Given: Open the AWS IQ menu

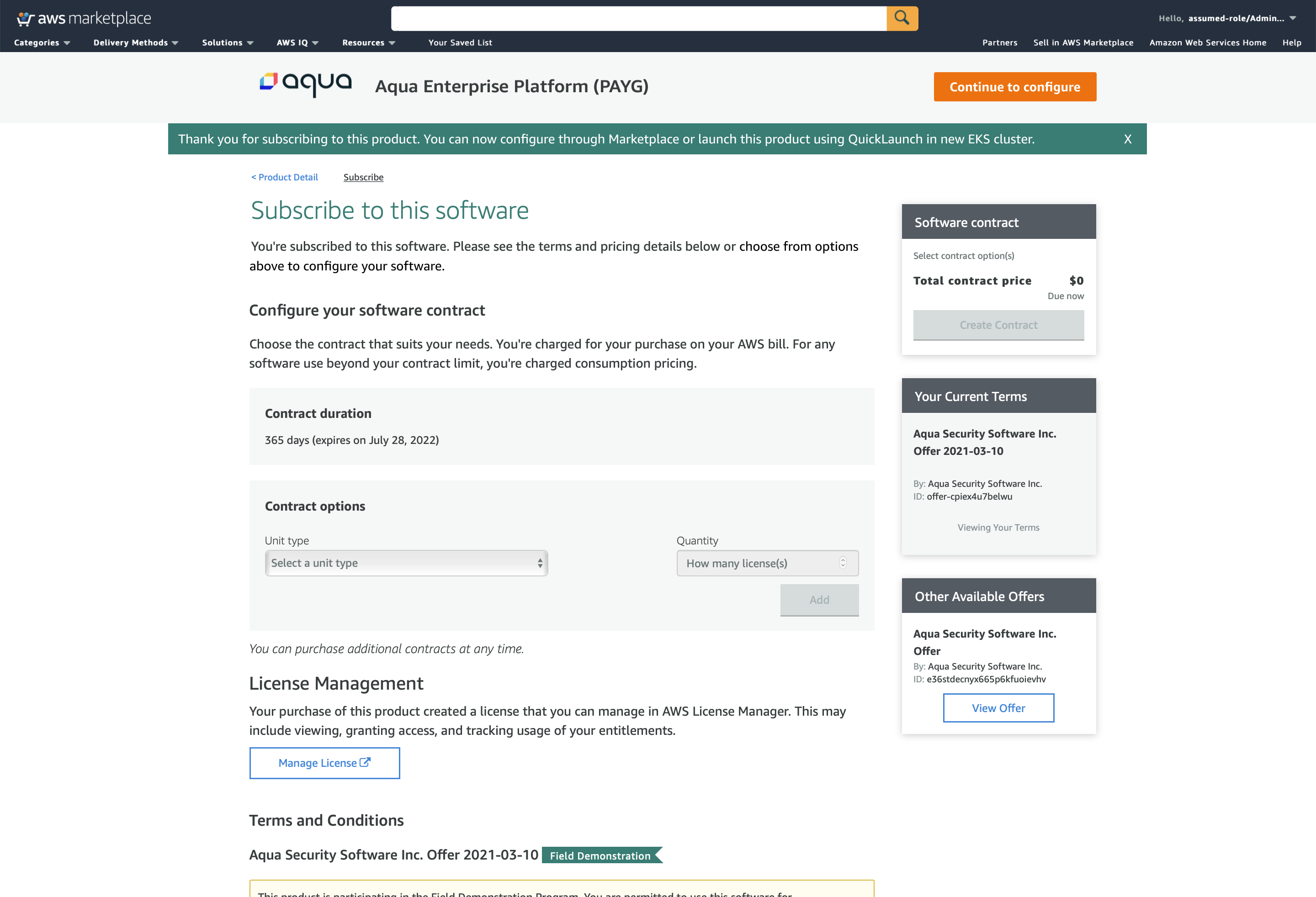Looking at the screenshot, I should (x=297, y=42).
